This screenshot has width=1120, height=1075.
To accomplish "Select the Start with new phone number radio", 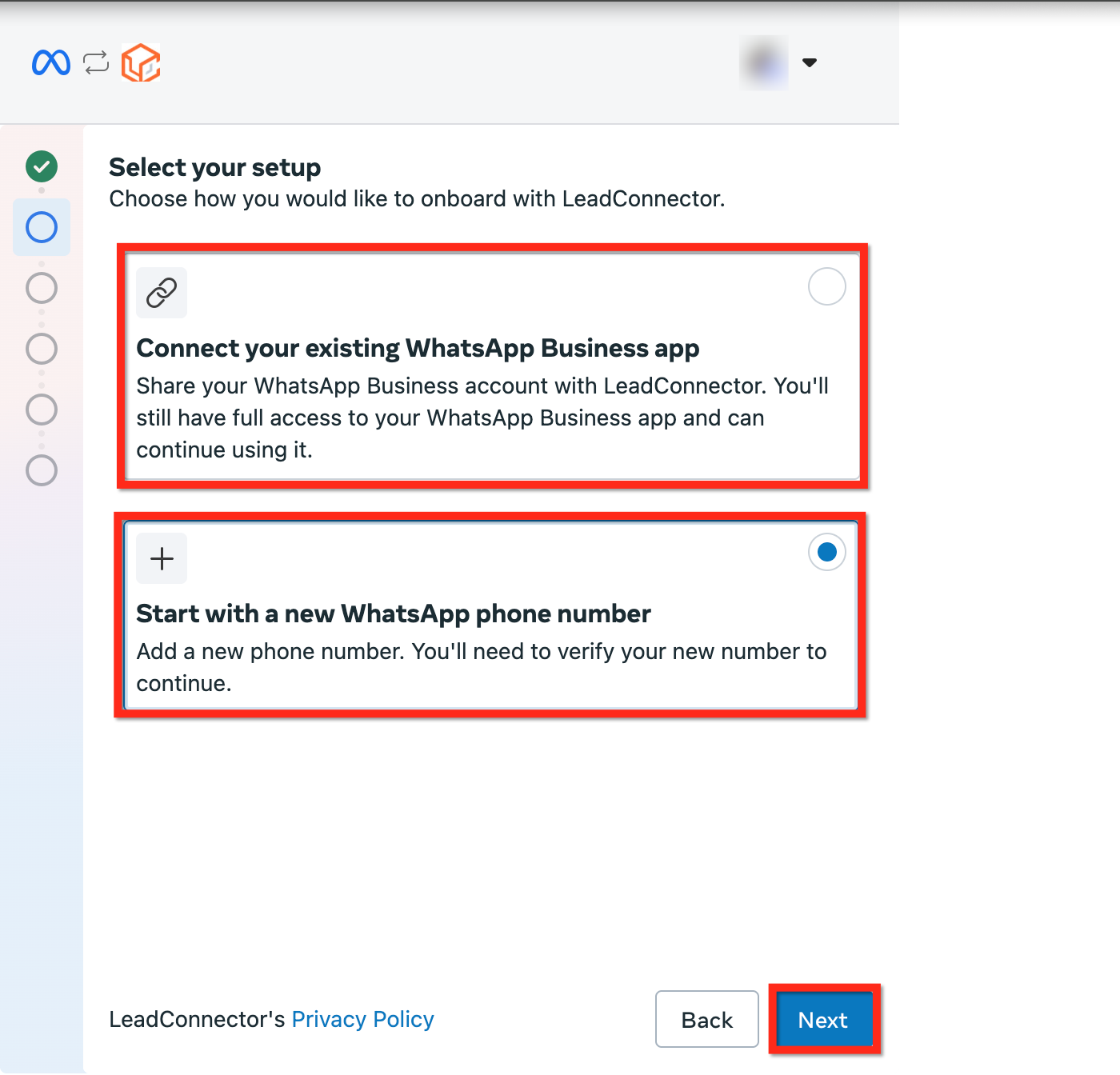I will [827, 552].
